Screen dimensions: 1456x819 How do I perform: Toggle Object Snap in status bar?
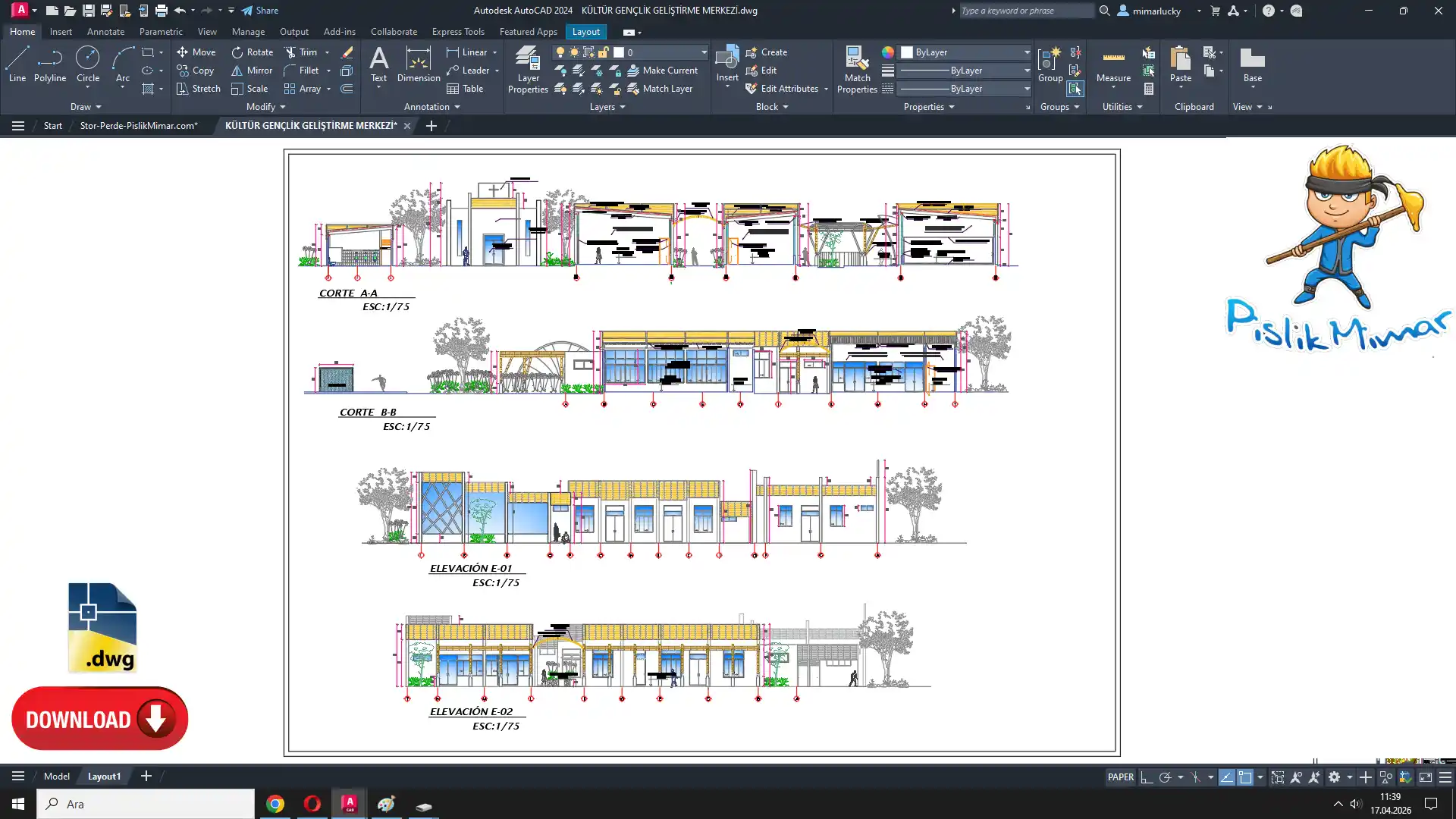tap(1245, 777)
